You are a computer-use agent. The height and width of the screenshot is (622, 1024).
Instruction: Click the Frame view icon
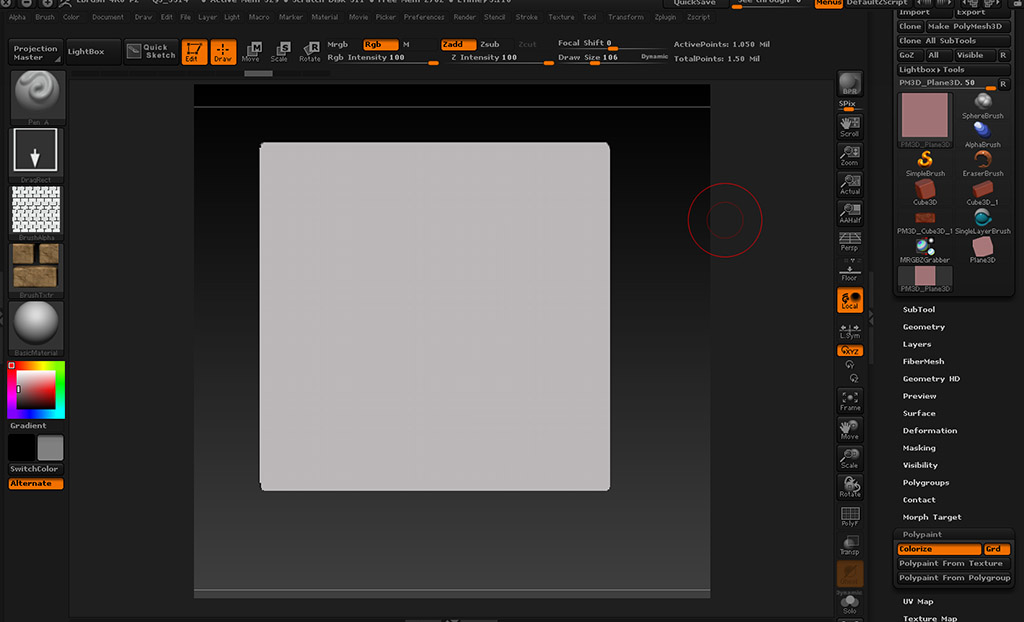coord(849,400)
